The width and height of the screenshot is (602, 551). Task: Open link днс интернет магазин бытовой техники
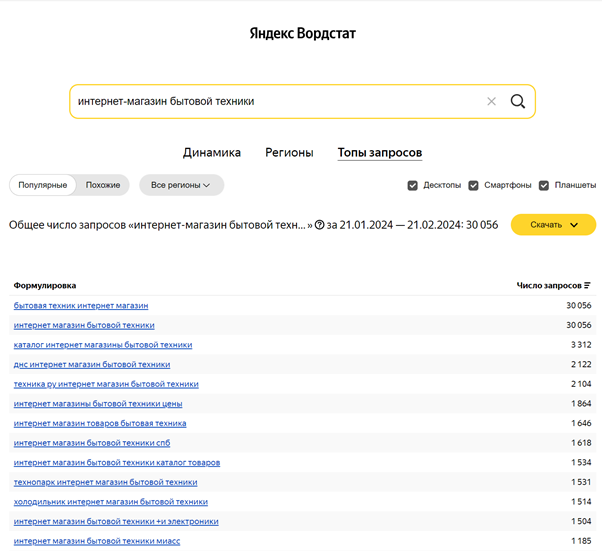tap(92, 364)
